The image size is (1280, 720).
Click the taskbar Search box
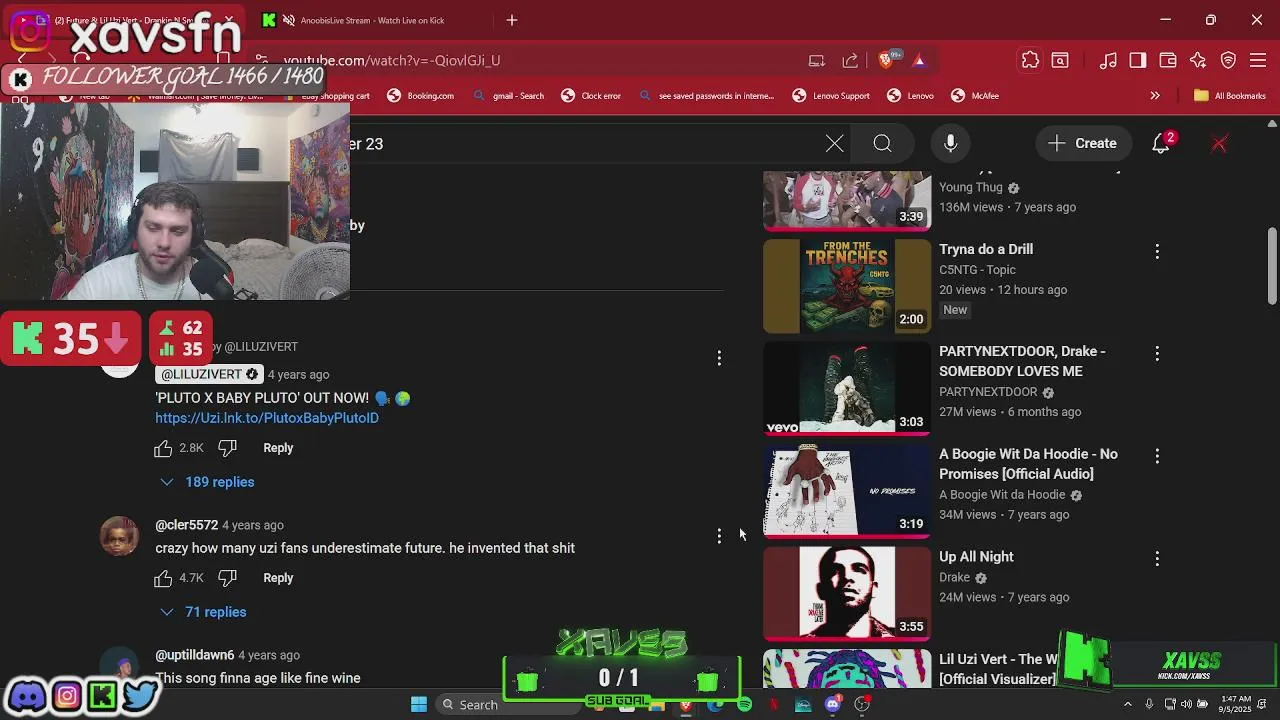pyautogui.click(x=508, y=704)
